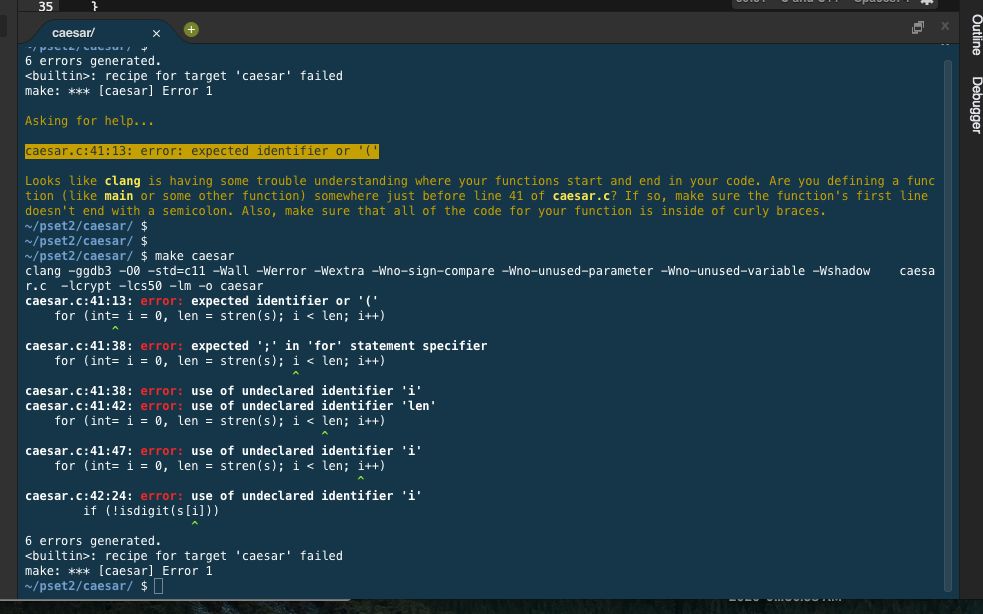Click the bold word "clang" in the help text
The height and width of the screenshot is (614, 983).
[x=122, y=181]
